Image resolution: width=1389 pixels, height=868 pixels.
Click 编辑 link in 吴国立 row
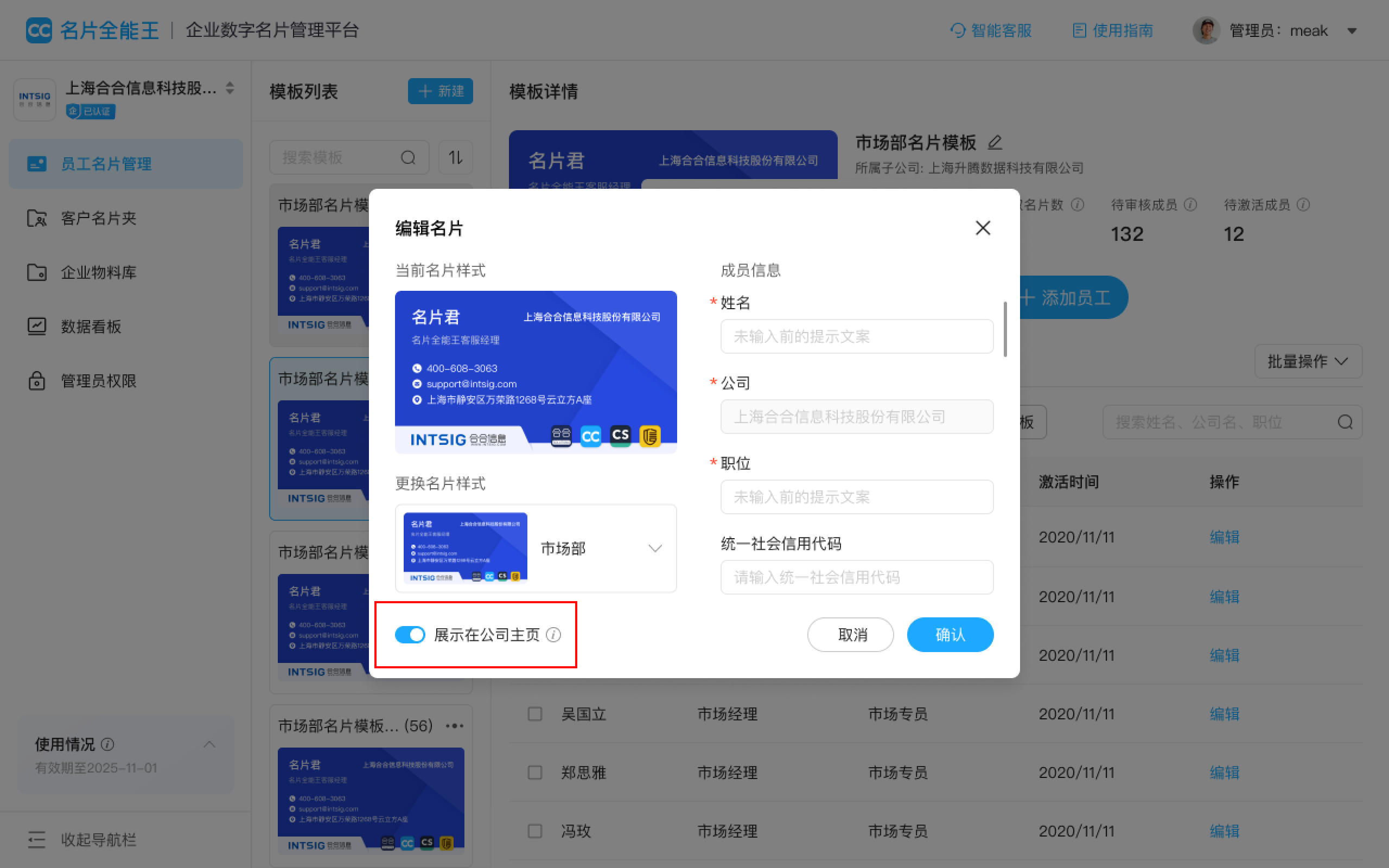[x=1224, y=713]
